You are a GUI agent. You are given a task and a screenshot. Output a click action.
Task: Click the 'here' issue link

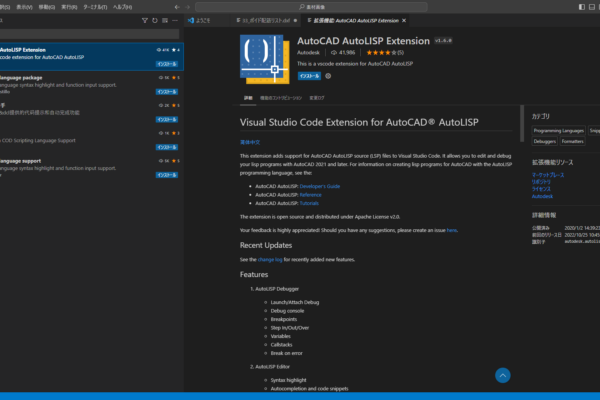(x=452, y=230)
